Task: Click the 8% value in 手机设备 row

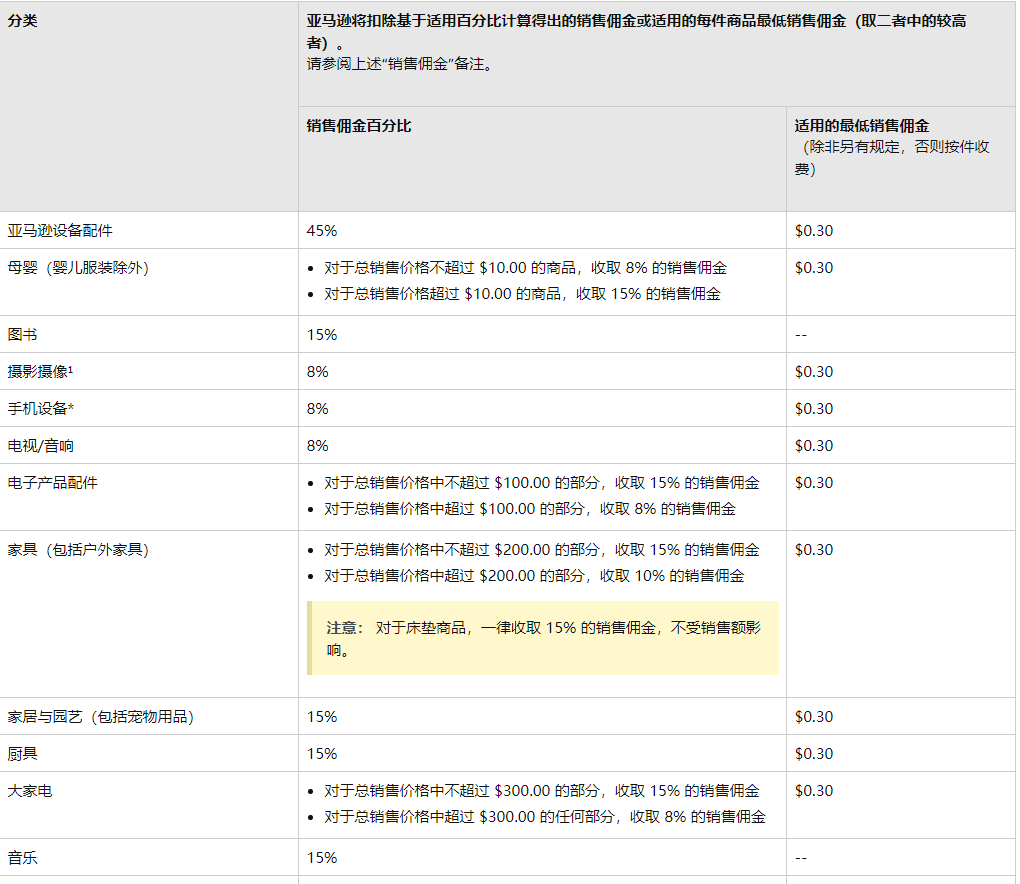Action: 317,409
